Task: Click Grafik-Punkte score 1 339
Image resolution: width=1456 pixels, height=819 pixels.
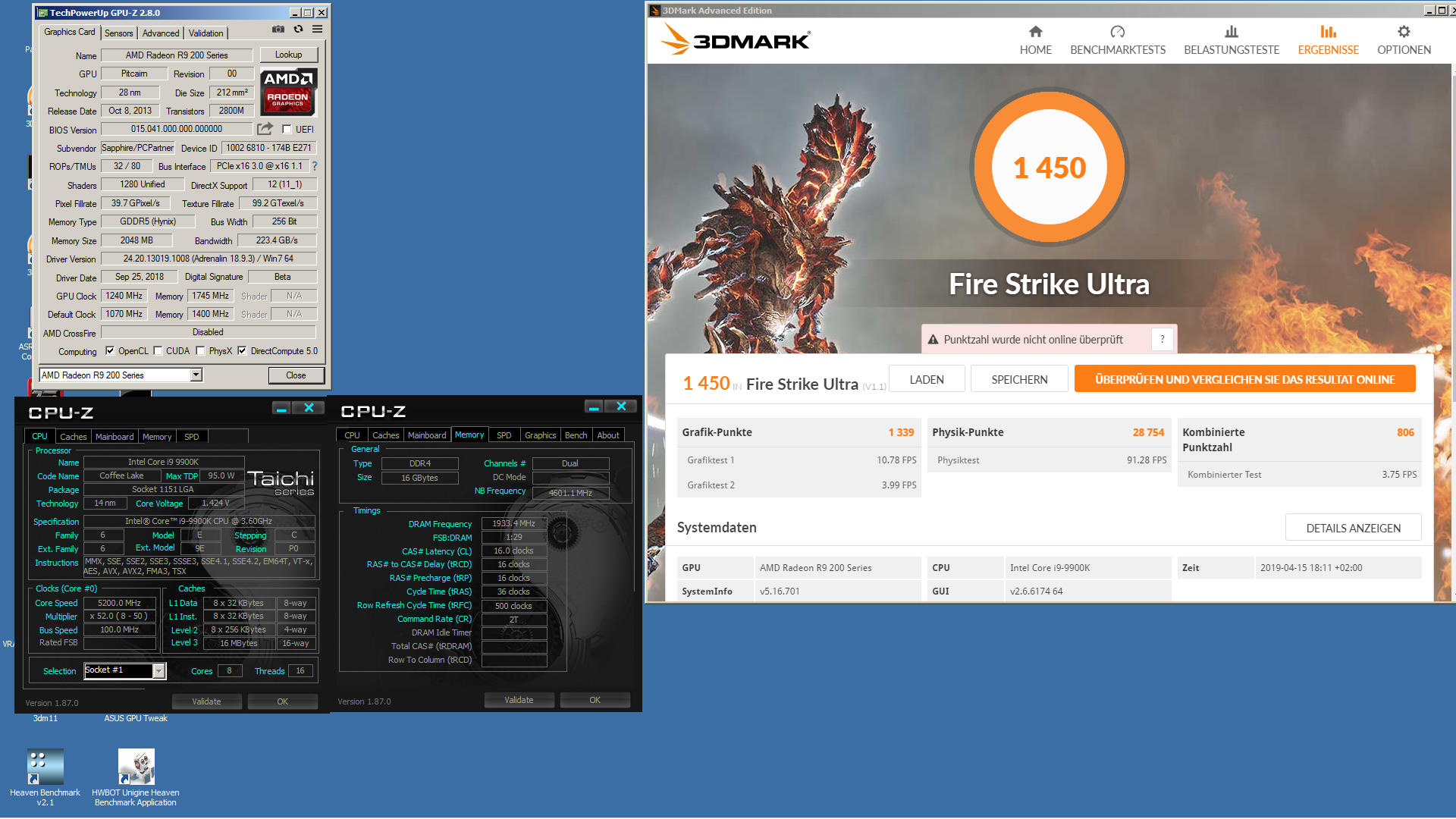Action: pyautogui.click(x=901, y=432)
